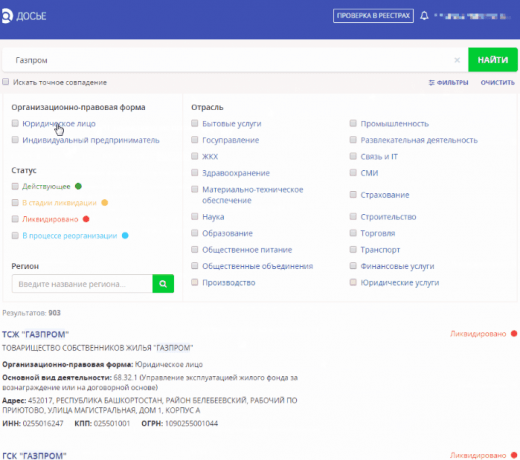Select Общественные объединения checkbox
The width and height of the screenshot is (520, 460).
pos(195,265)
